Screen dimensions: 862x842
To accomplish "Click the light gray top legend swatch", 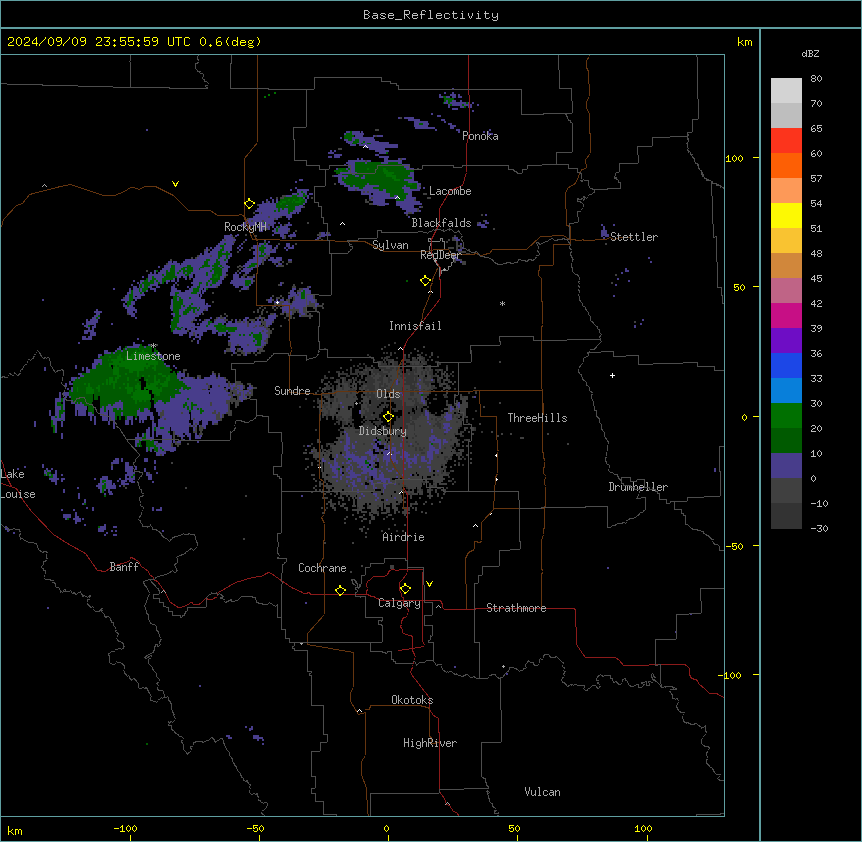I will coord(786,91).
